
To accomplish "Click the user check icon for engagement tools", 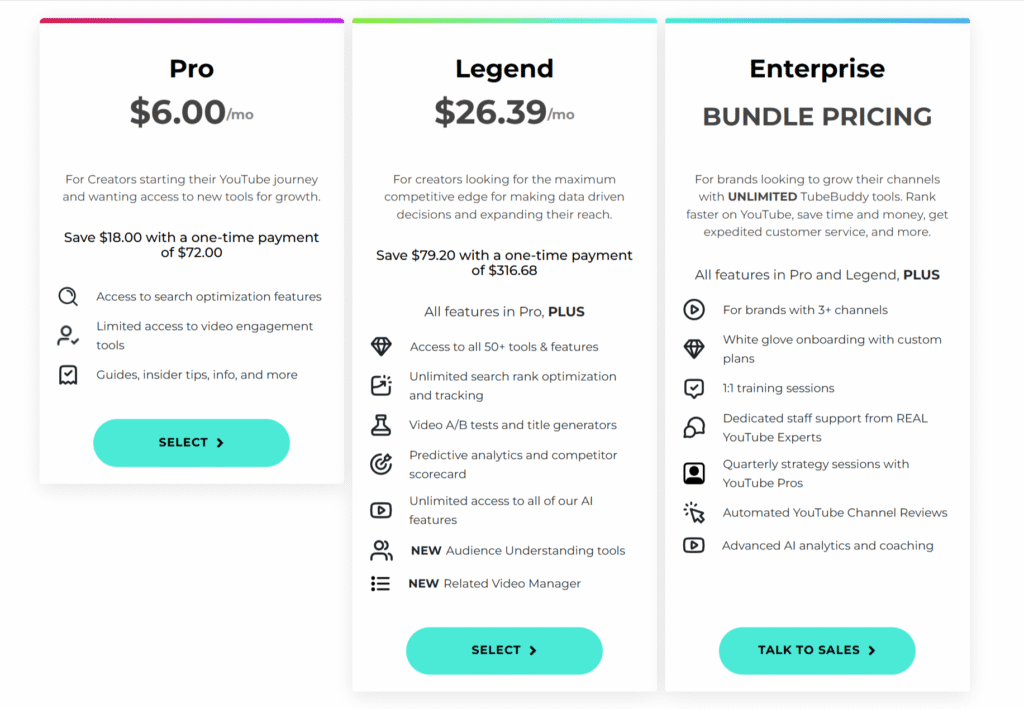I will point(68,336).
